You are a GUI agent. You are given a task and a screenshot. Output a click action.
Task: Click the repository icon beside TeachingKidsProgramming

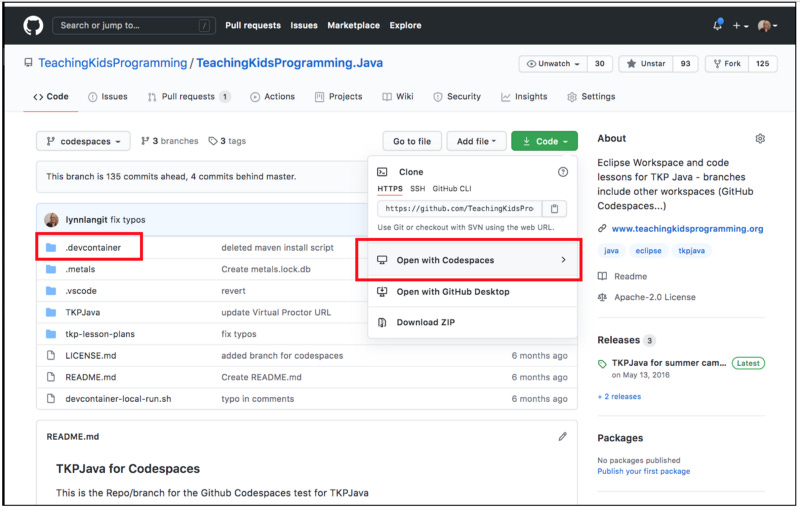[28, 63]
